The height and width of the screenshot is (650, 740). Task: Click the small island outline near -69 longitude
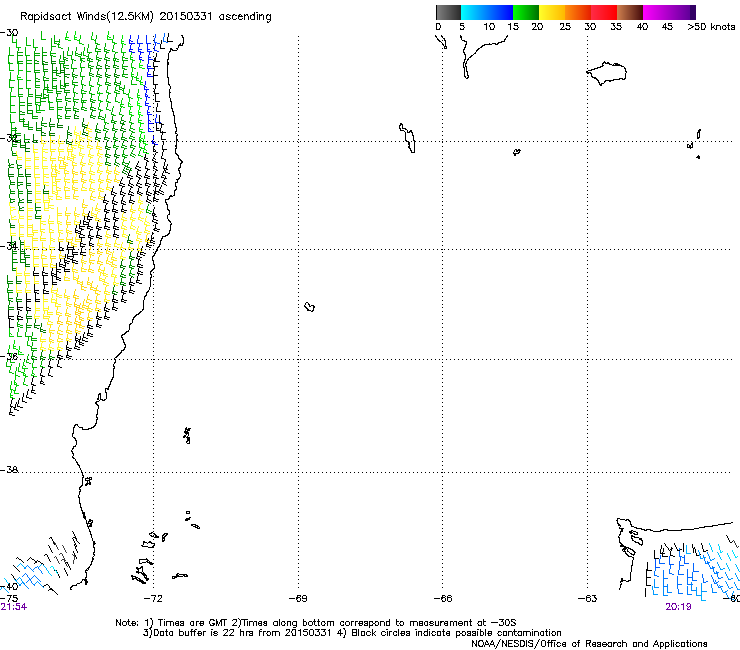tap(310, 307)
